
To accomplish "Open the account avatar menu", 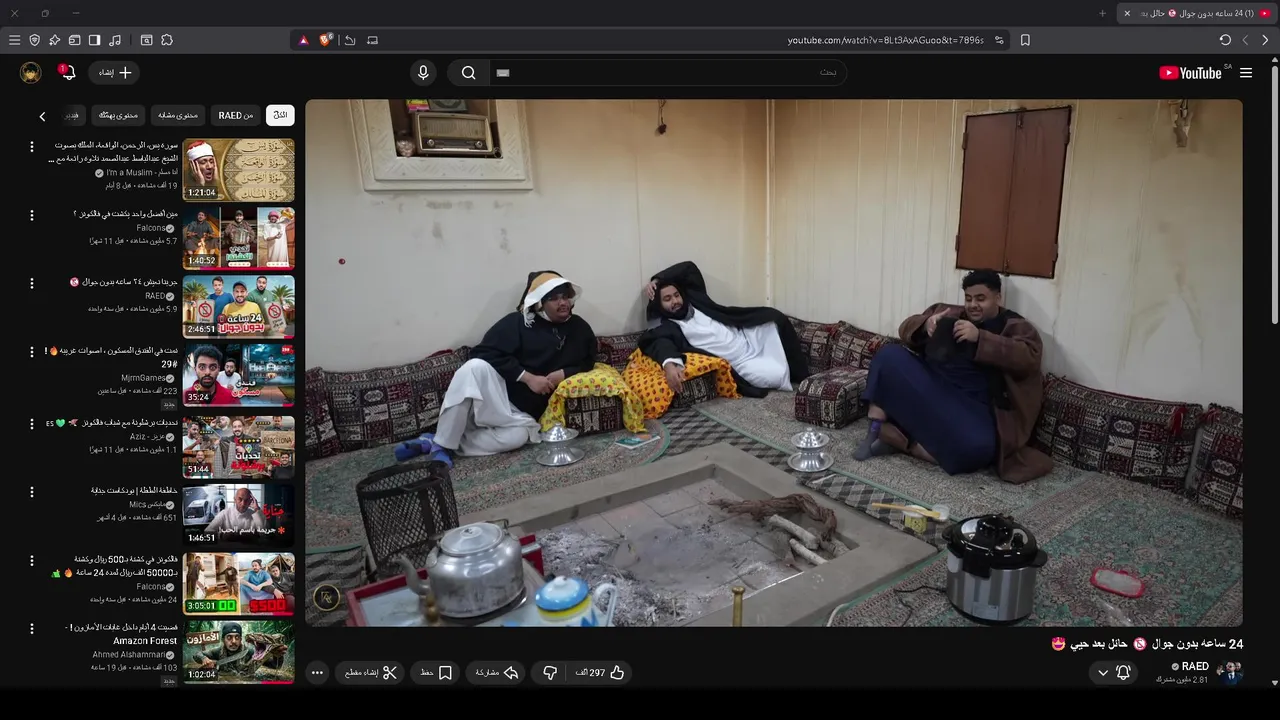I will pyautogui.click(x=30, y=73).
